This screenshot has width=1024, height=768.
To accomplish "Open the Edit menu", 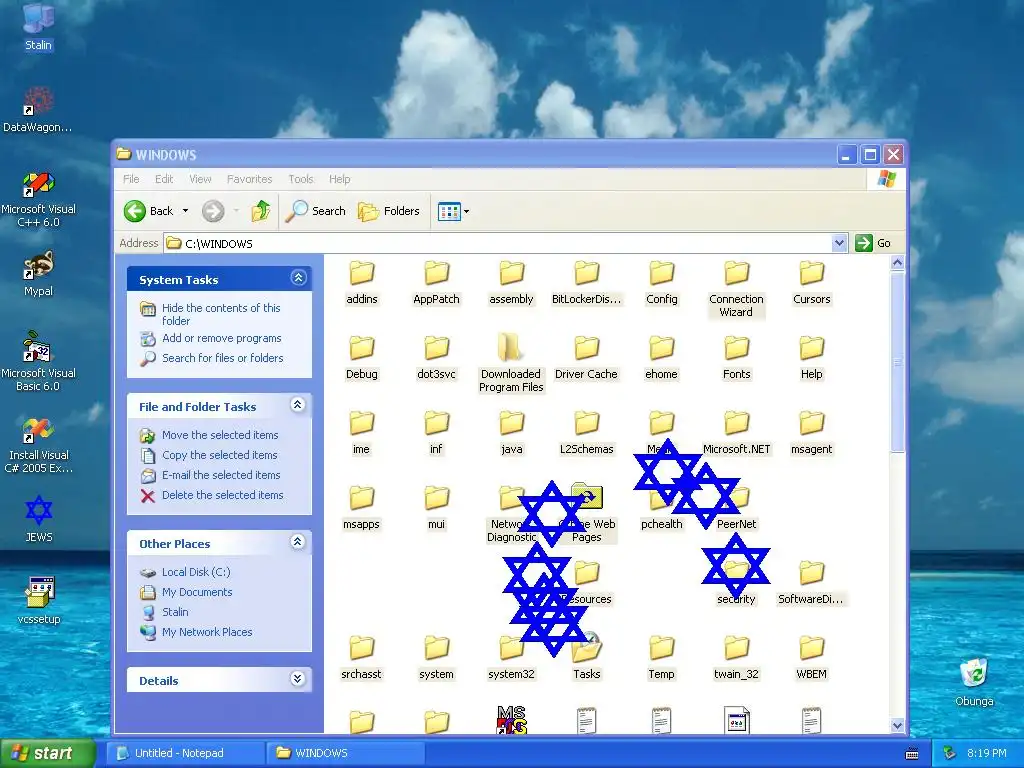I will coord(164,179).
